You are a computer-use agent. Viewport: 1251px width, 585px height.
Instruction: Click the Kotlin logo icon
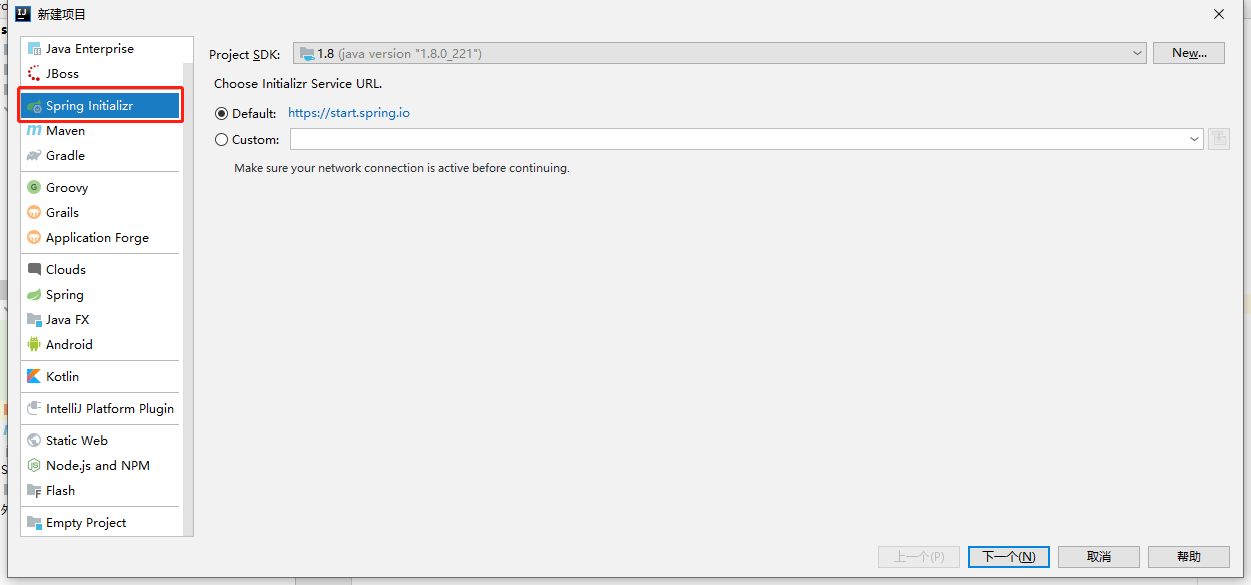(34, 376)
